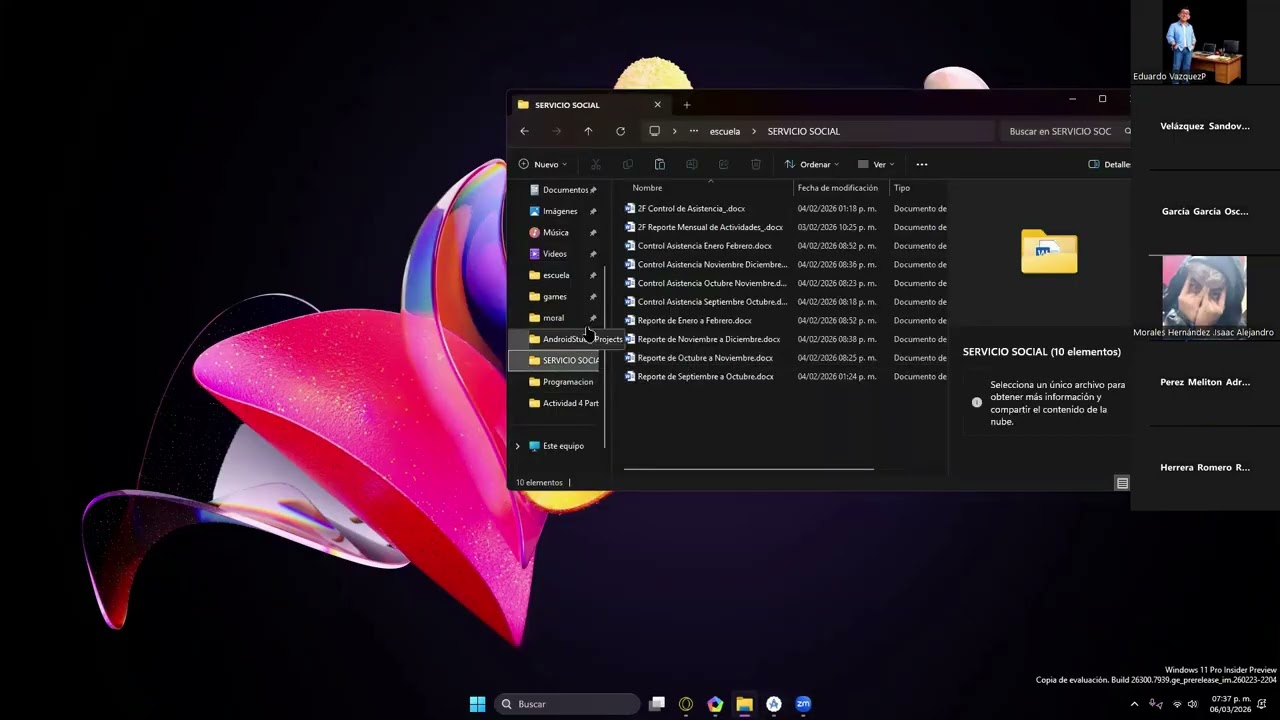Select Control Asistencia Enero Febrero.docx
Viewport: 1280px width, 720px height.
pos(704,246)
